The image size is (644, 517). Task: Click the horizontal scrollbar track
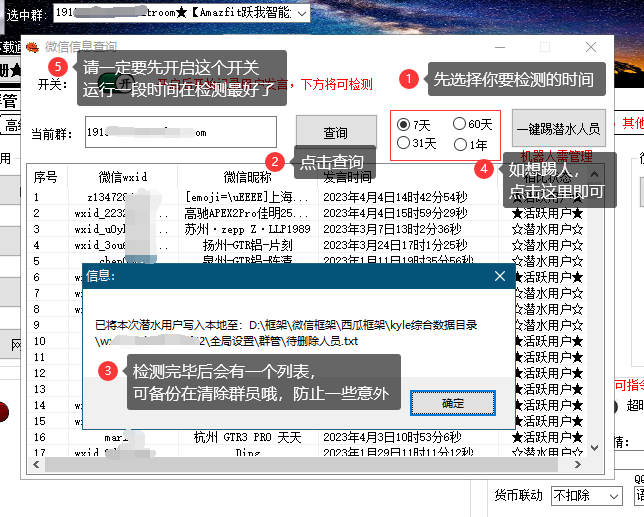tap(302, 464)
